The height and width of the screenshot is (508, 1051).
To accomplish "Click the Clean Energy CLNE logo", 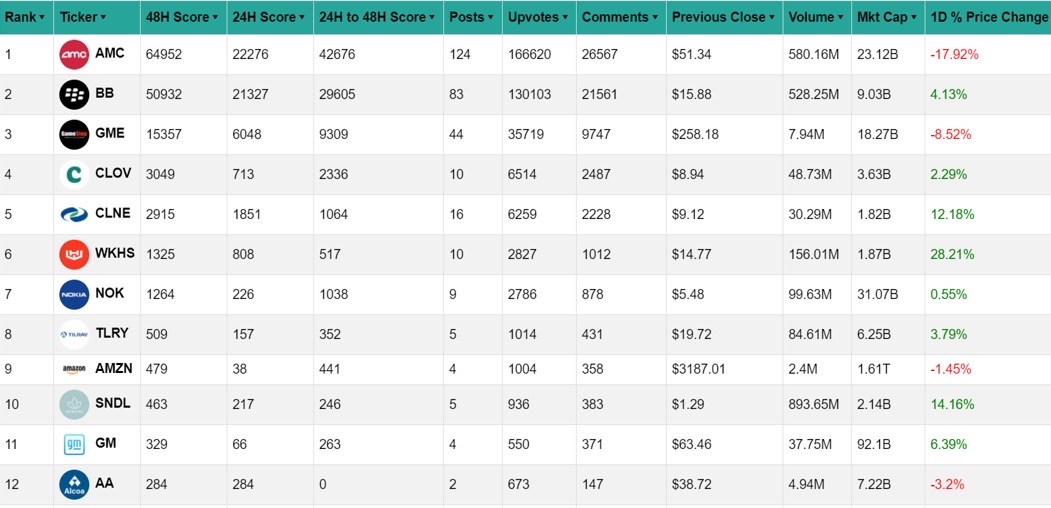I will [74, 215].
